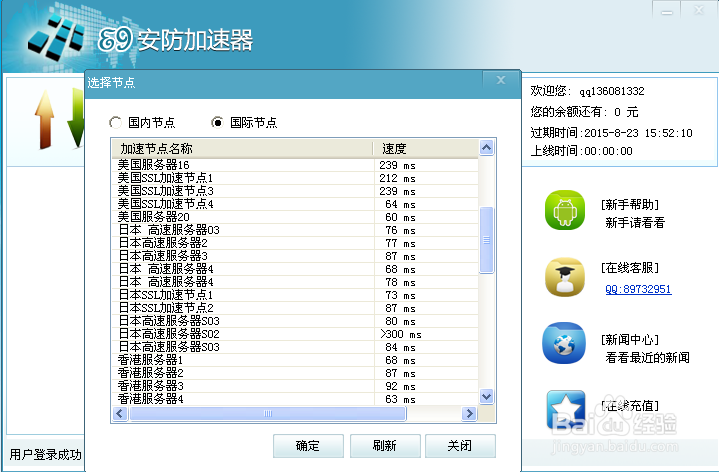Select the 国内节点 radio button
The image size is (719, 472).
click(x=115, y=122)
